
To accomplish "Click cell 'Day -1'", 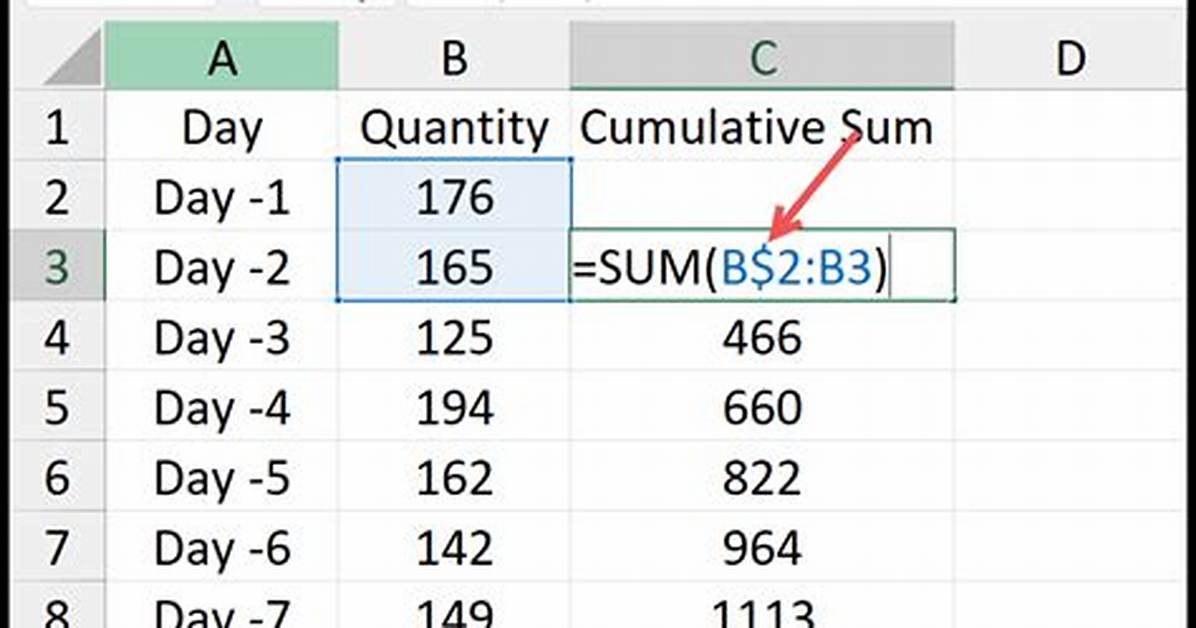I will (222, 195).
